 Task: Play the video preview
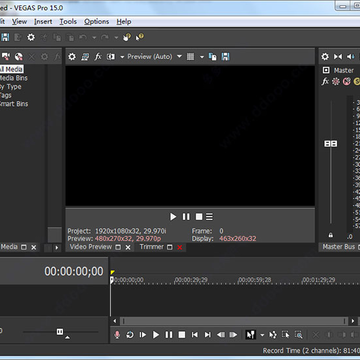173,217
